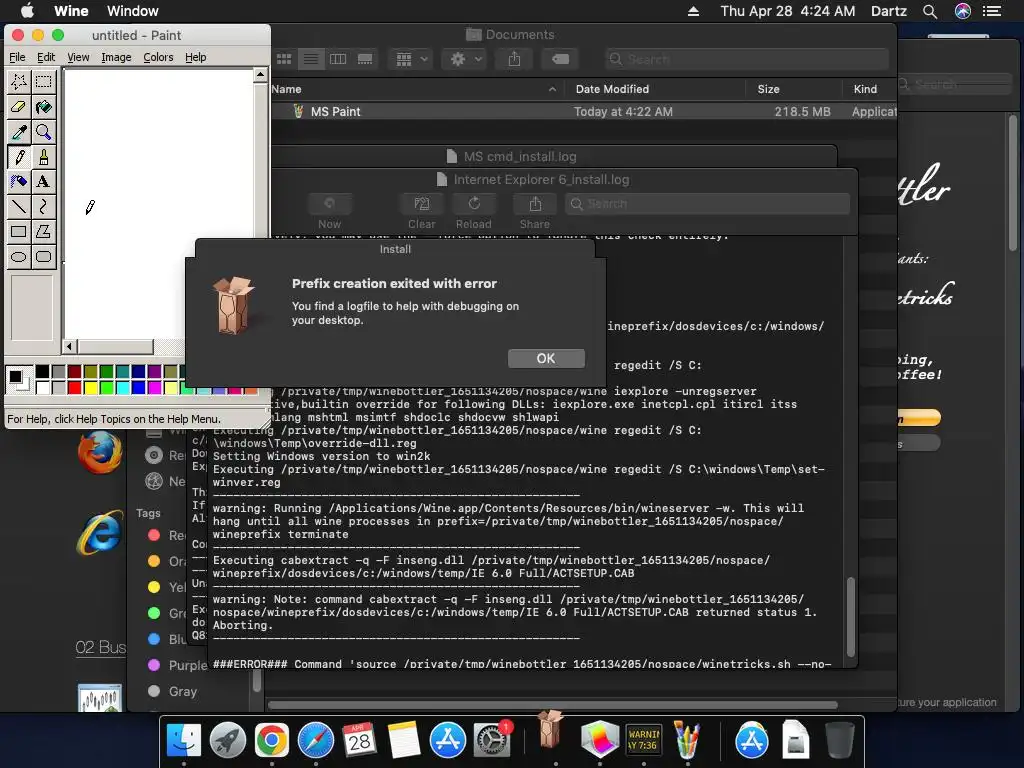The width and height of the screenshot is (1024, 768).
Task: Pick the Eraser tool in Paint
Action: tap(19, 106)
